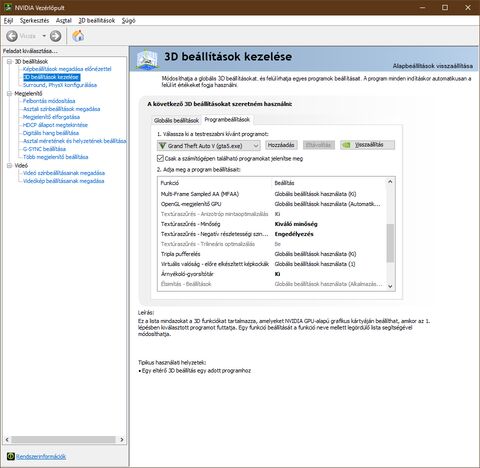480x468 pixels.
Task: Open 'Megjelenítő elforgatása' tree item
Action: click(51, 117)
